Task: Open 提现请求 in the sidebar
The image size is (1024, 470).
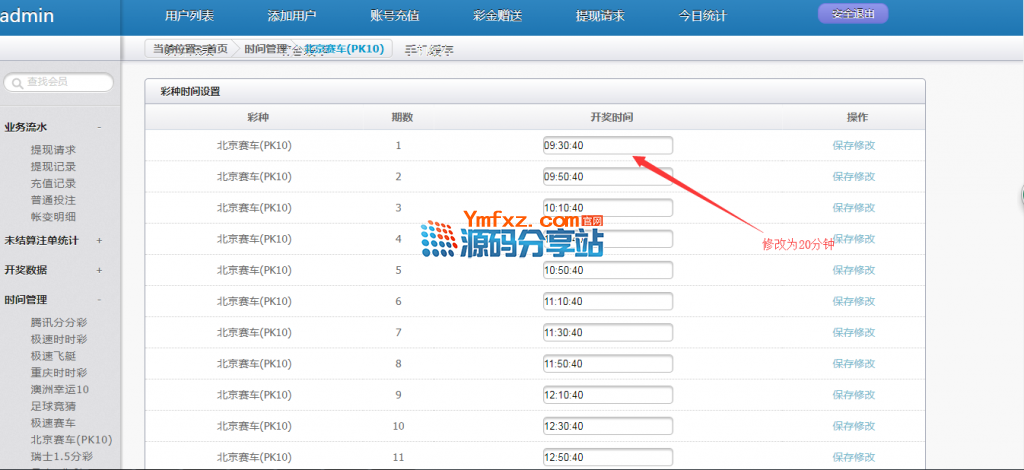Action: (x=53, y=150)
